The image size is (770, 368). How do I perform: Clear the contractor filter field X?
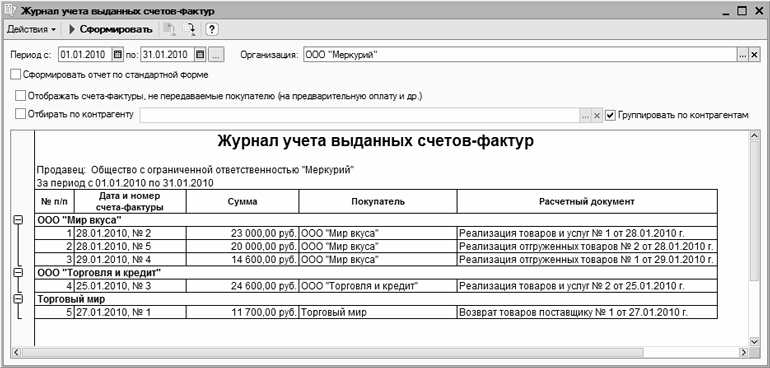point(596,115)
